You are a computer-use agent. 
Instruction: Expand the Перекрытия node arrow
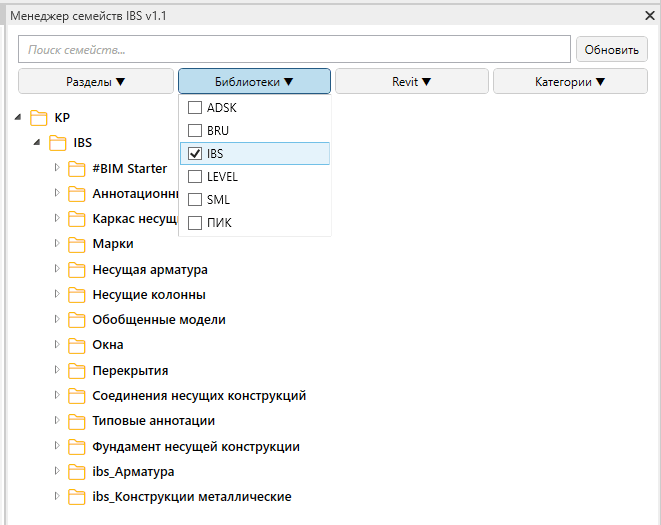57,369
